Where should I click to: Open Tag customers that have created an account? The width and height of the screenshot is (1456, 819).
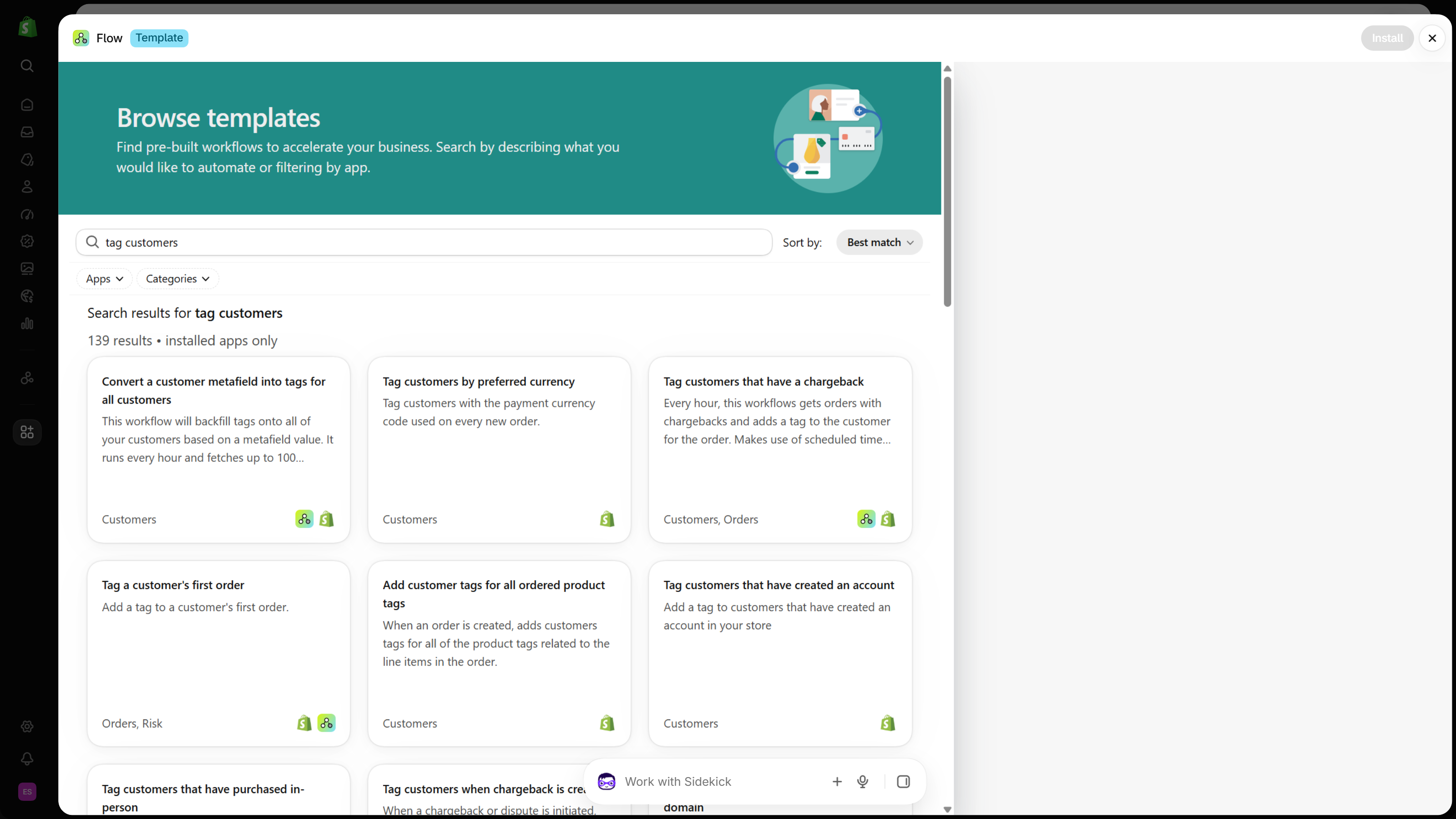[780, 653]
